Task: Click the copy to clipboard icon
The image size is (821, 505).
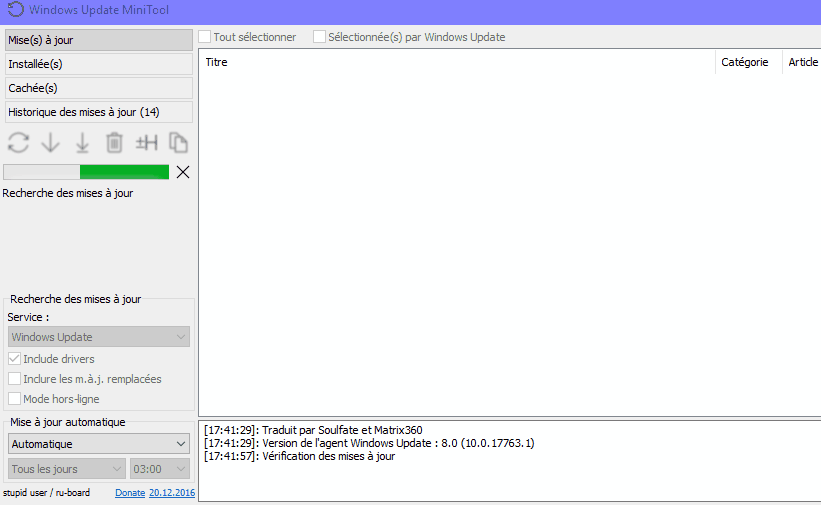Action: pos(179,142)
